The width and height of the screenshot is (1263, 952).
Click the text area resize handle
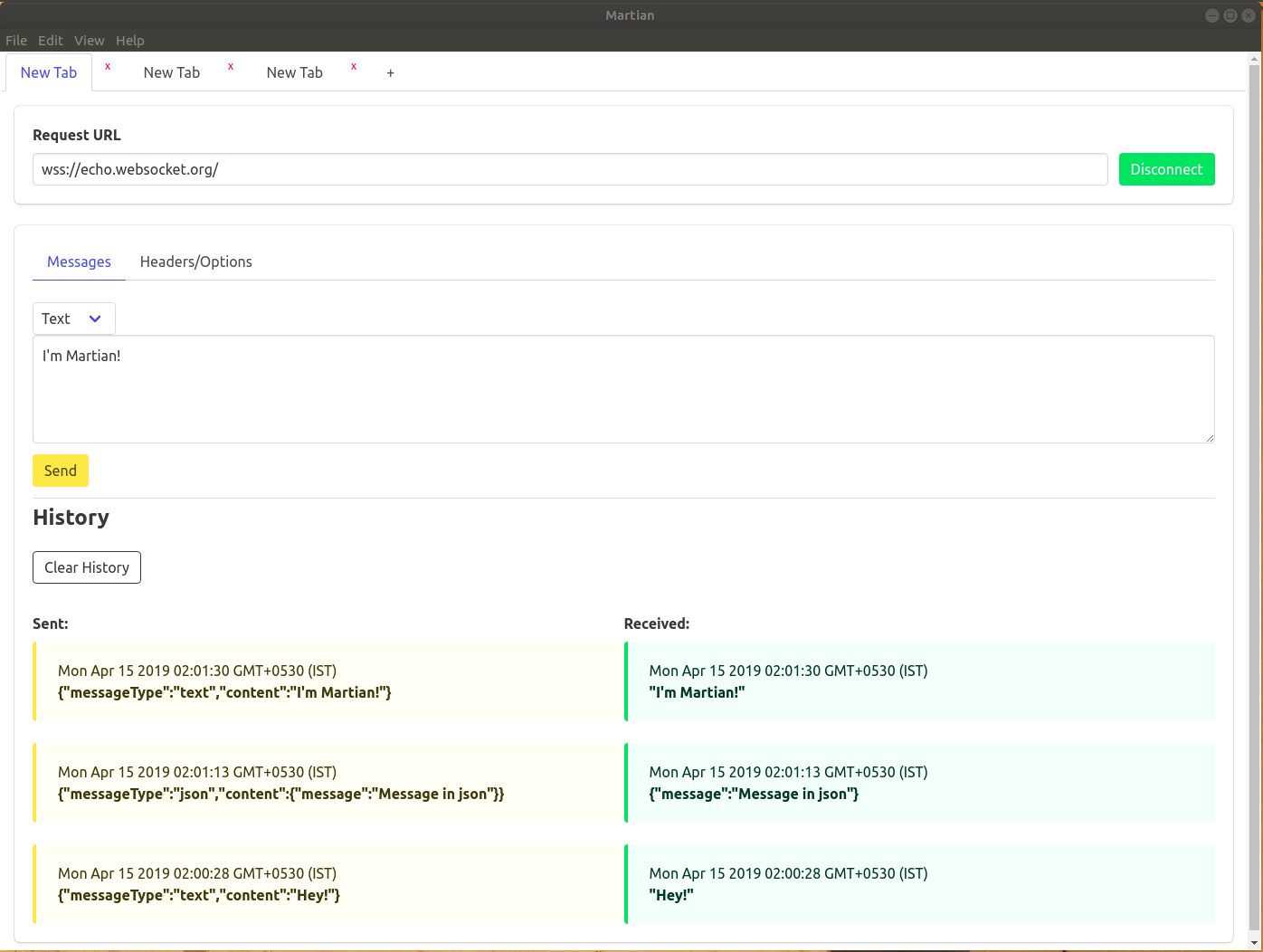coord(1210,438)
